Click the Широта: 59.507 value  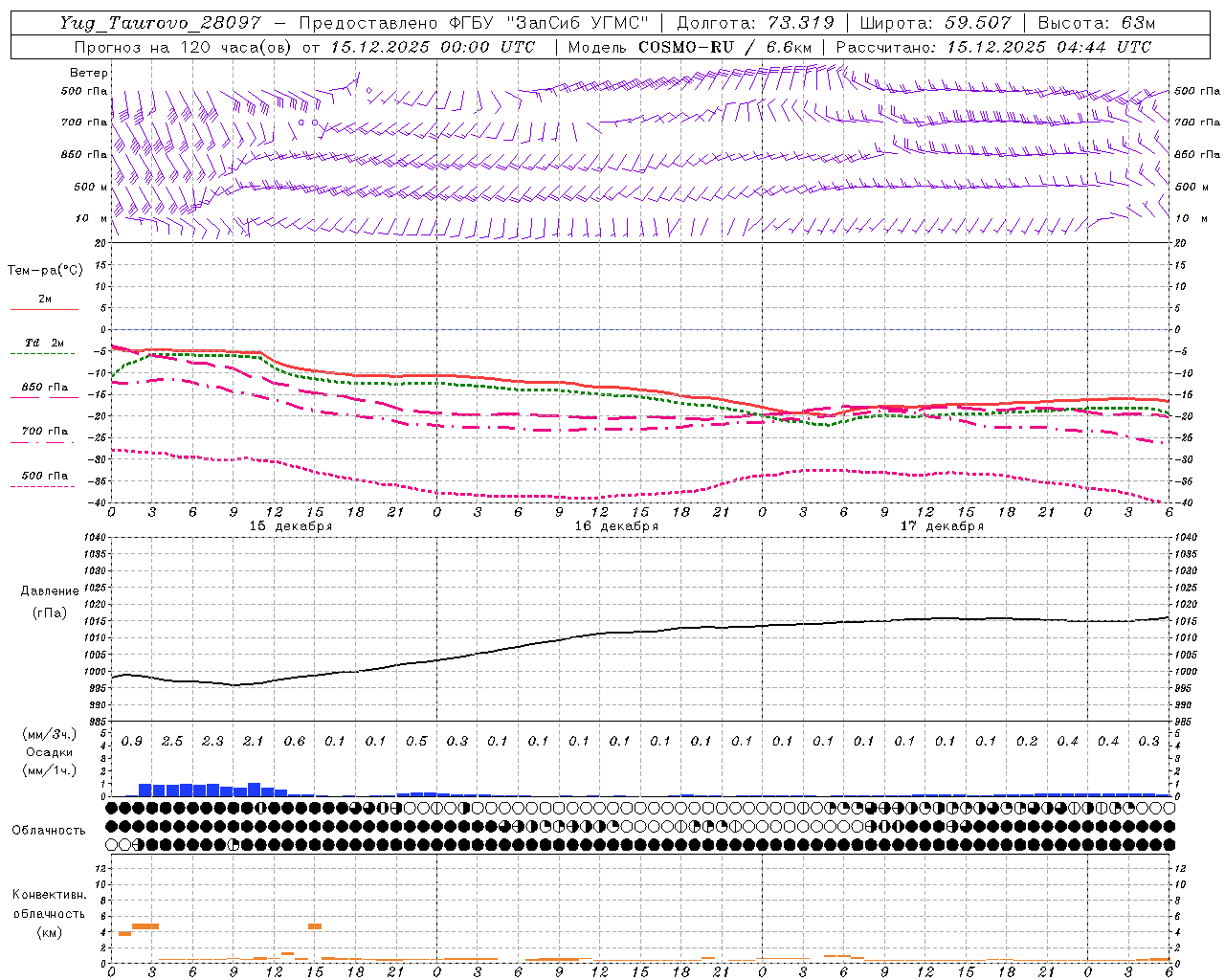pos(935,23)
